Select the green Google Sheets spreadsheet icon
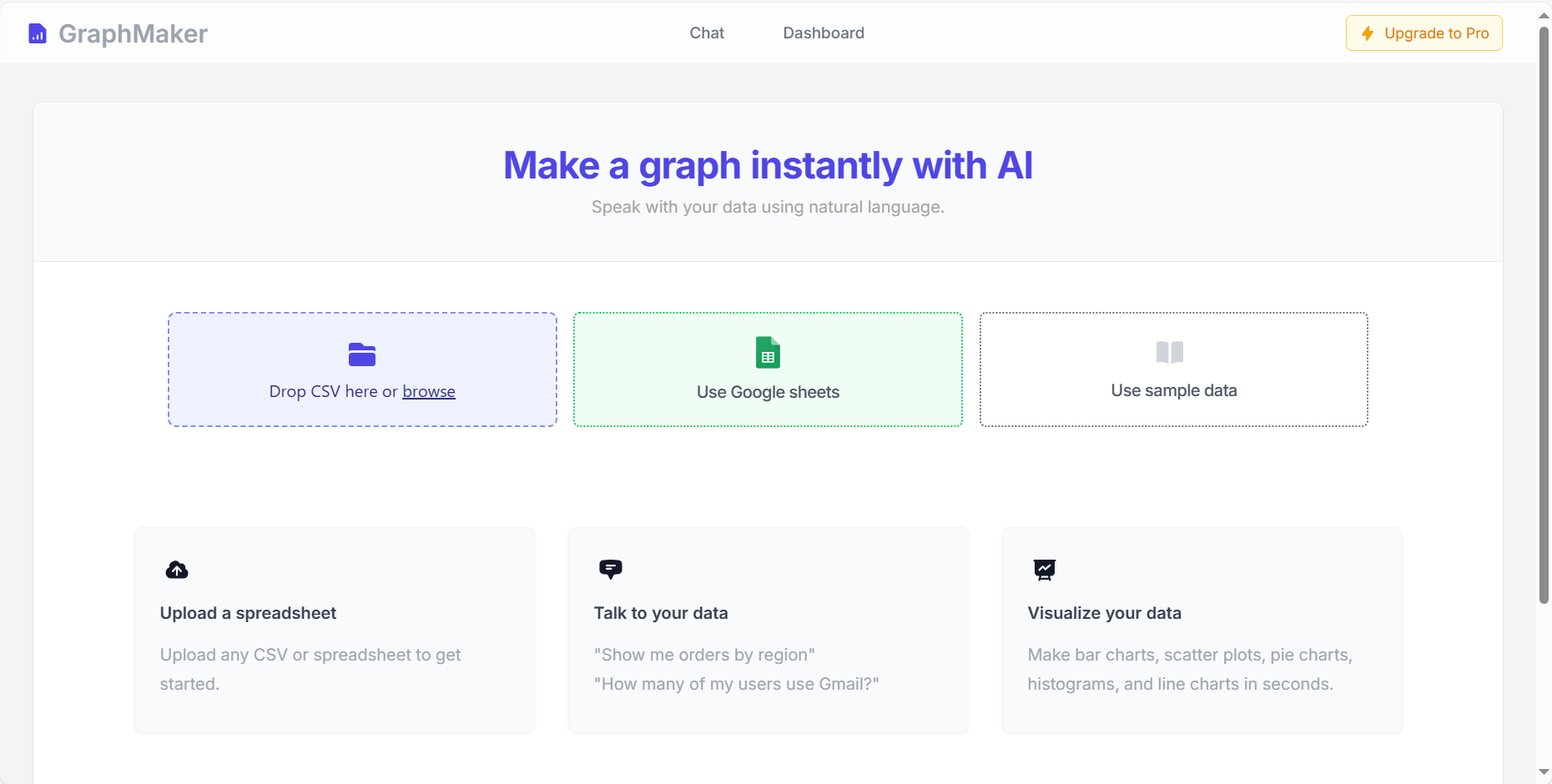 click(767, 352)
